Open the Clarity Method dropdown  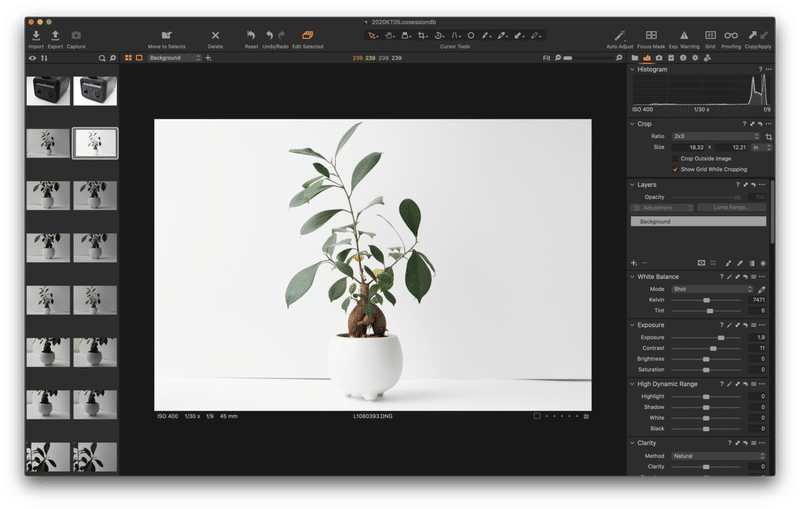[719, 456]
